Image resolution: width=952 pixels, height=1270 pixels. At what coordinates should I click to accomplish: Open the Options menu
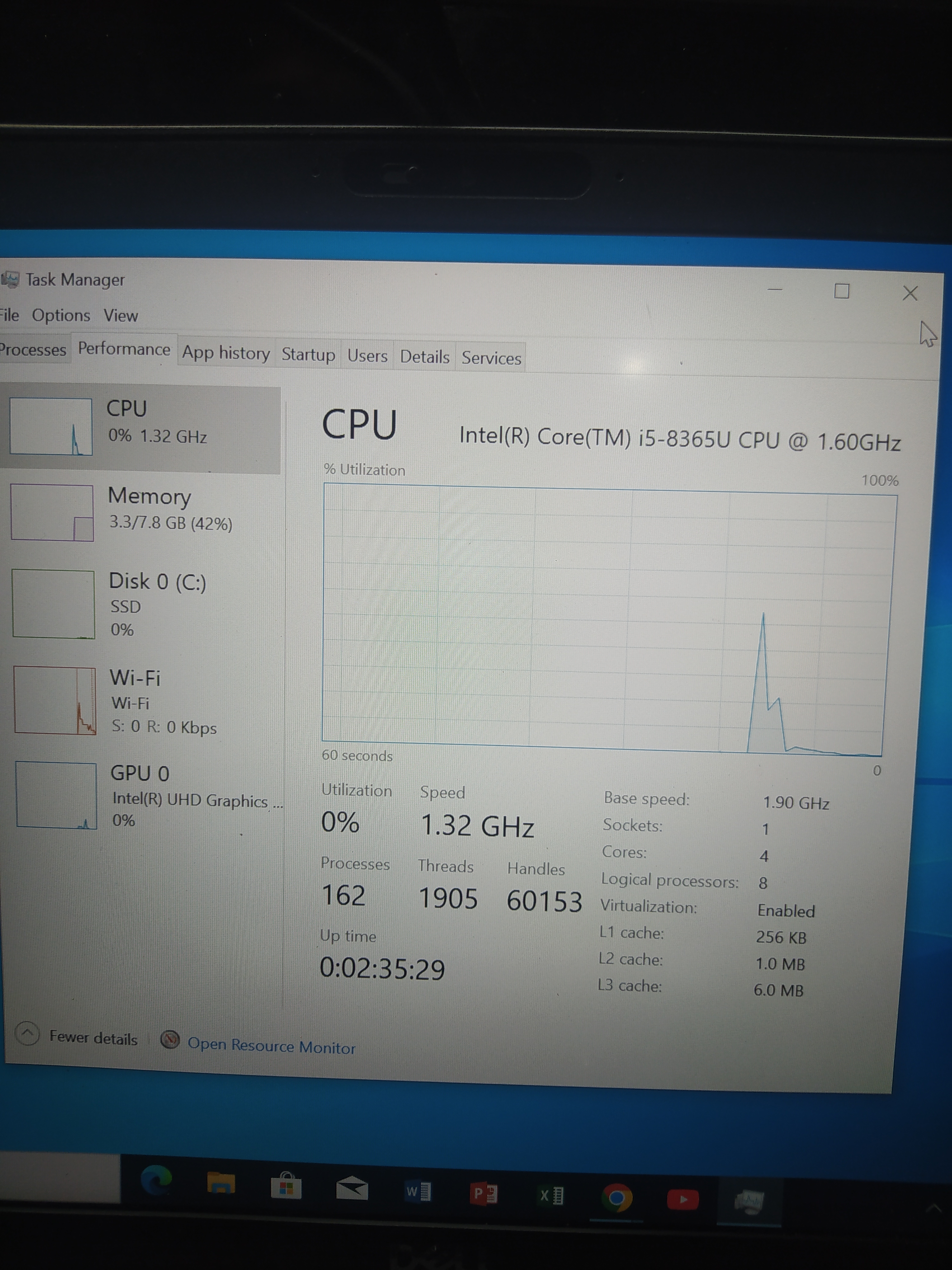click(61, 315)
